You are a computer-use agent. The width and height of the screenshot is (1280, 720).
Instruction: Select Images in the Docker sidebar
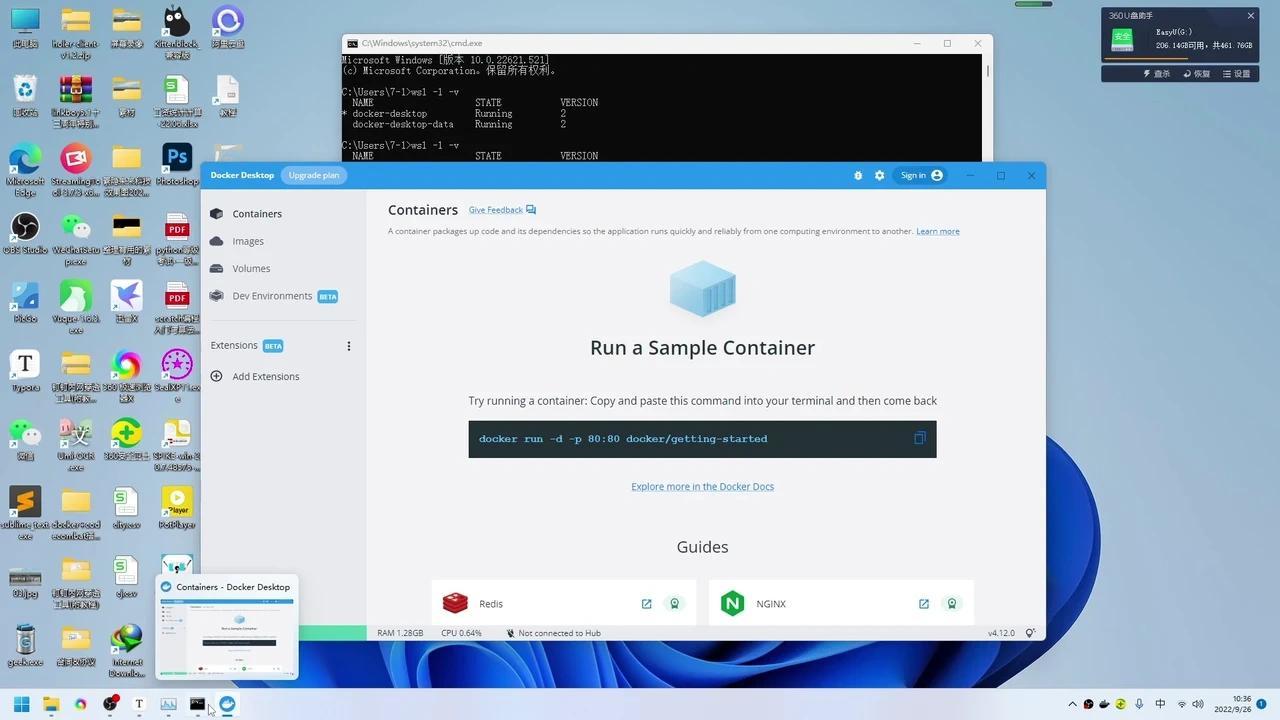coord(248,241)
